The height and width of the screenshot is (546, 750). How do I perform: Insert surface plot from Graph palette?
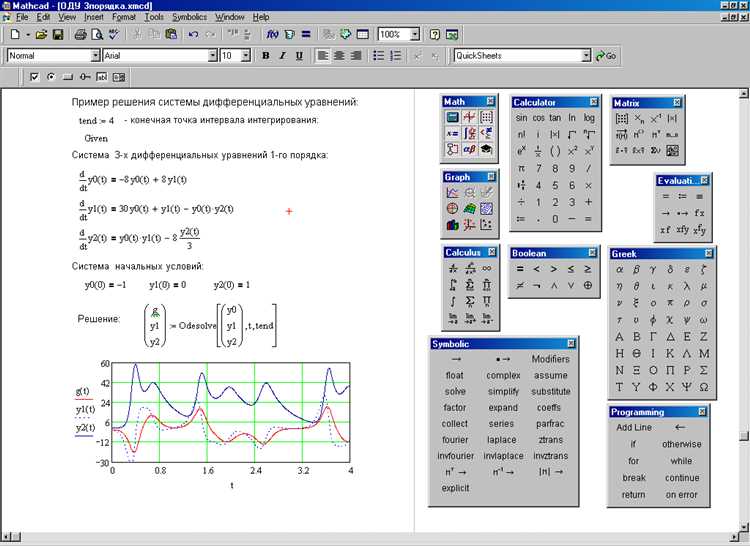pyautogui.click(x=469, y=208)
